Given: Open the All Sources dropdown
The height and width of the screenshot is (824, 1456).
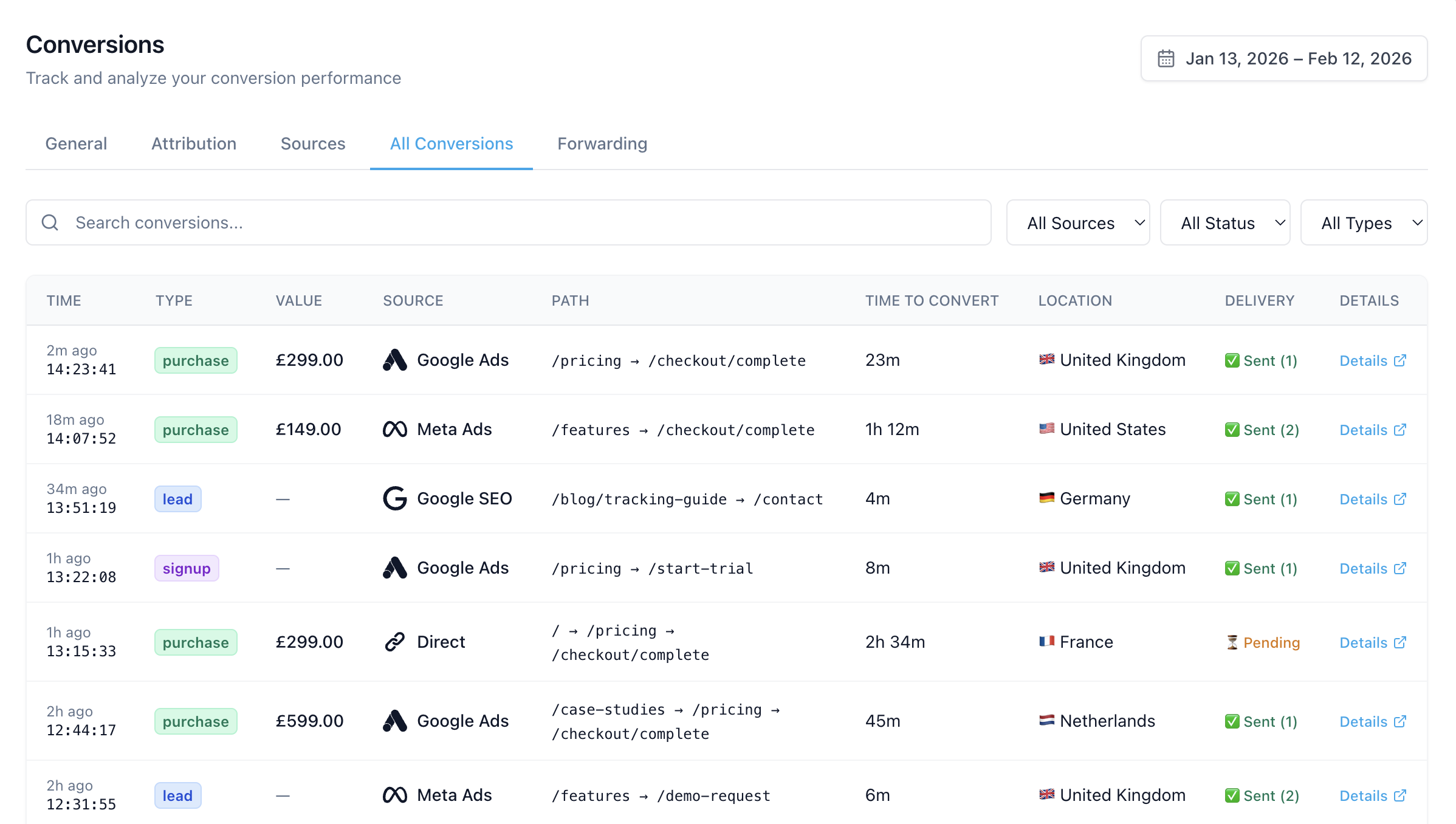Looking at the screenshot, I should 1077,223.
